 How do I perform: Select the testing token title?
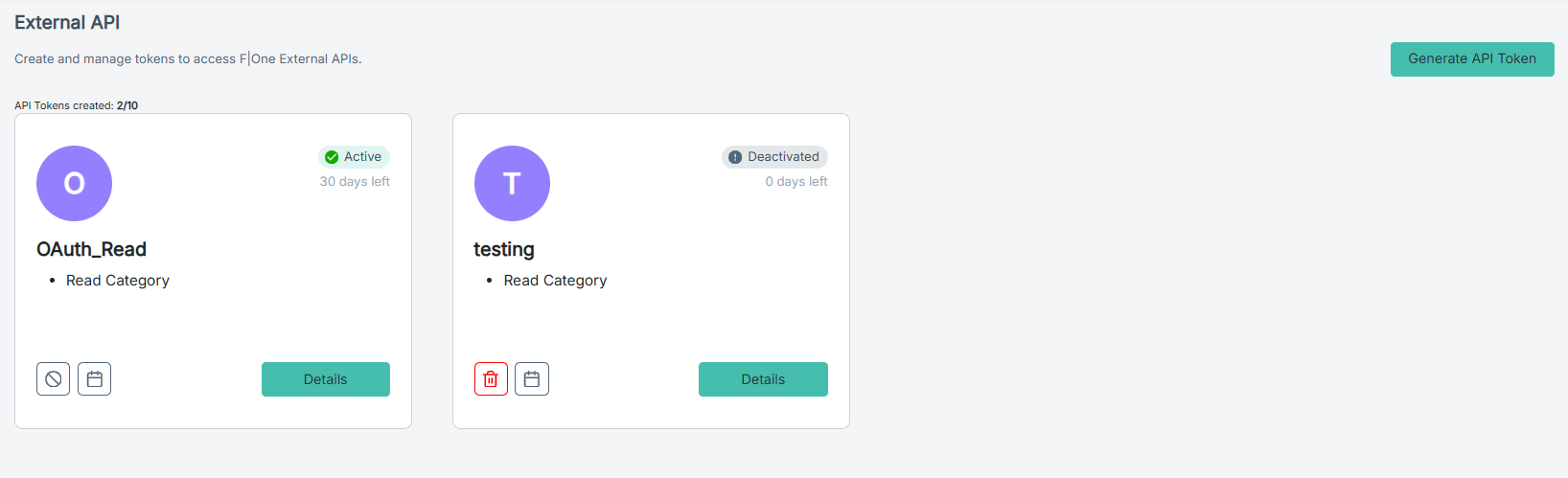coord(504,249)
